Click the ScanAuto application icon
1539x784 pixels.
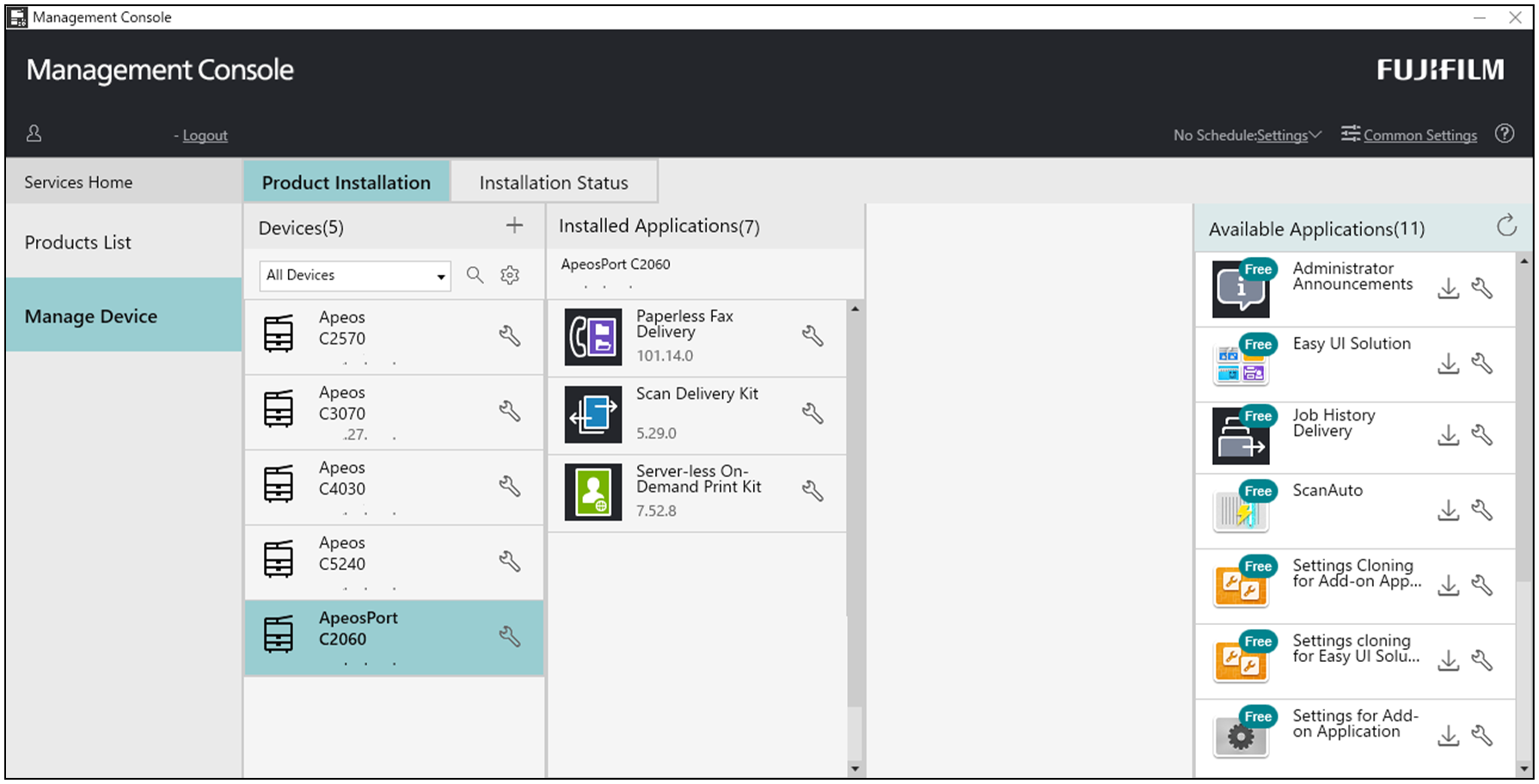1241,509
